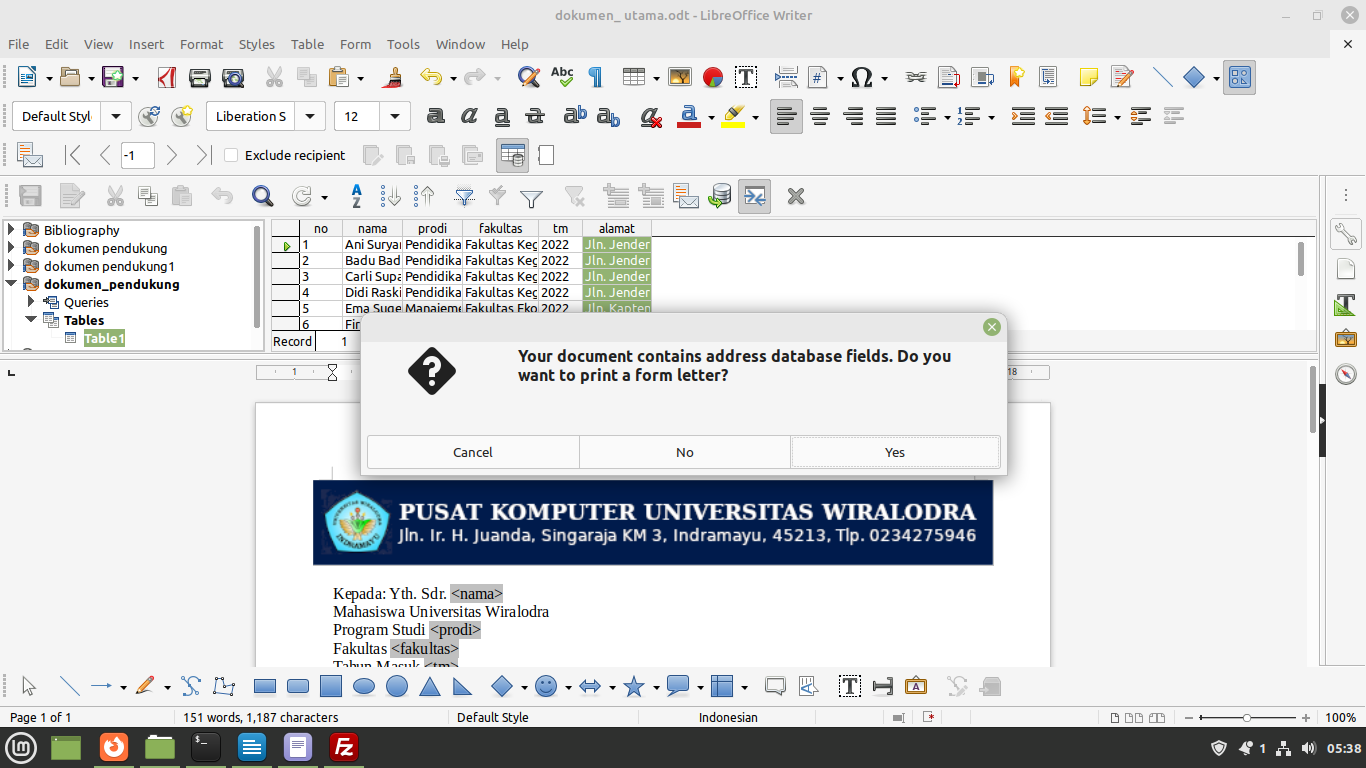Toggle Data Sources view button
The width and height of the screenshot is (1366, 768).
(512, 155)
